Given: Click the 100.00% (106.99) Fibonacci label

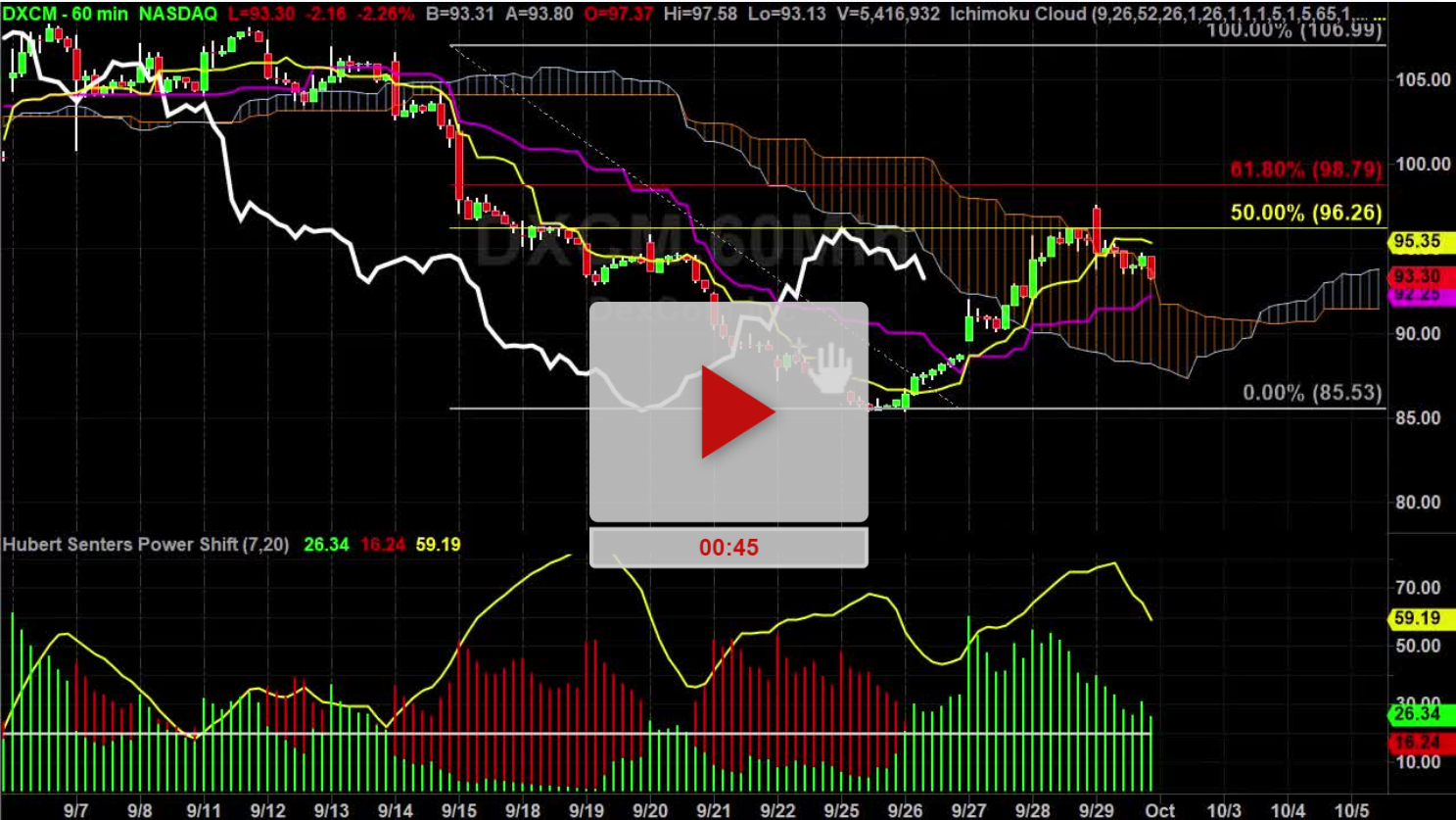Looking at the screenshot, I should click(1294, 30).
